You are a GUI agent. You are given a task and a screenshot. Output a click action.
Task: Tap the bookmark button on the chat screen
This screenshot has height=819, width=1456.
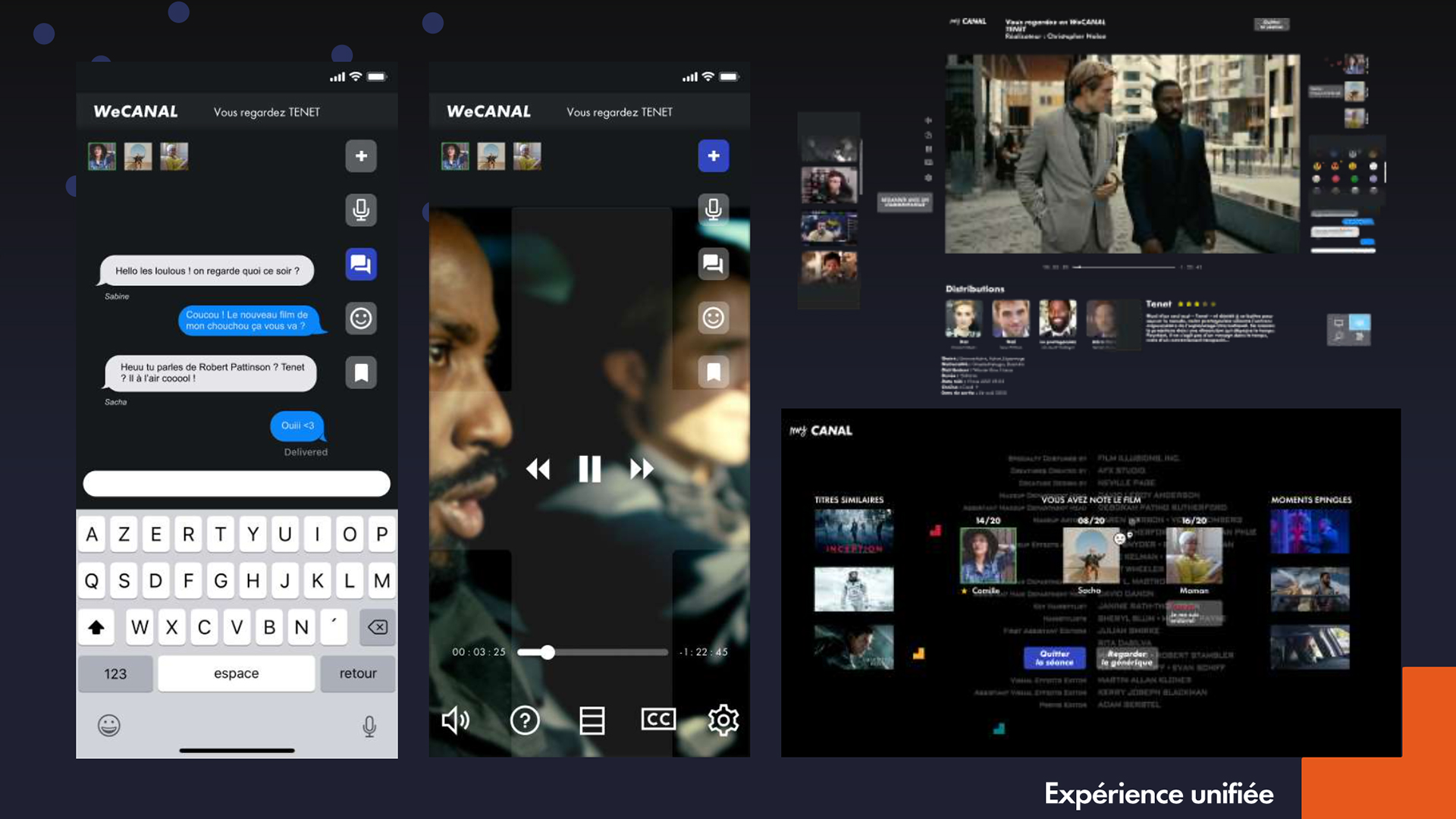coord(361,372)
